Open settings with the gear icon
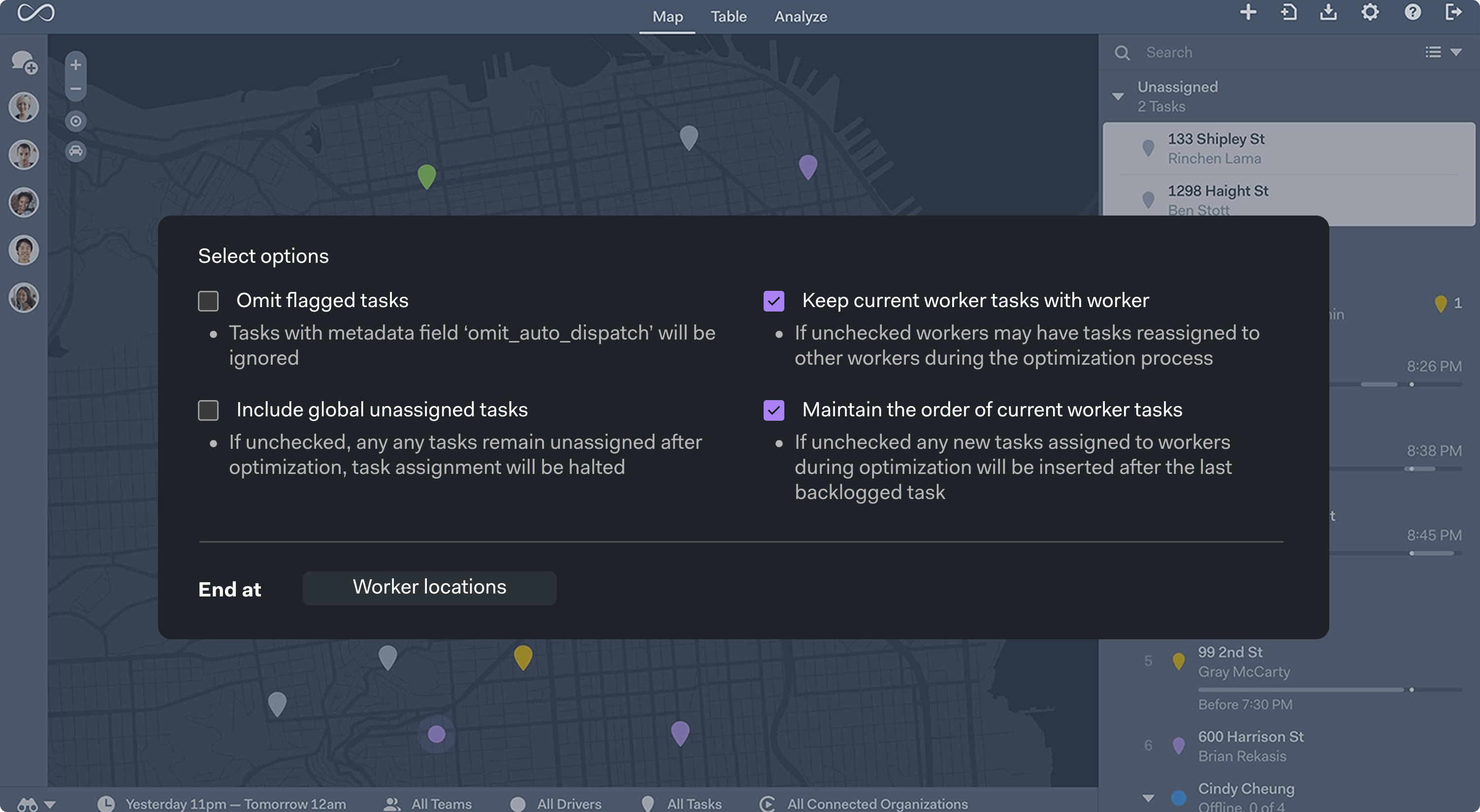 (x=1370, y=12)
